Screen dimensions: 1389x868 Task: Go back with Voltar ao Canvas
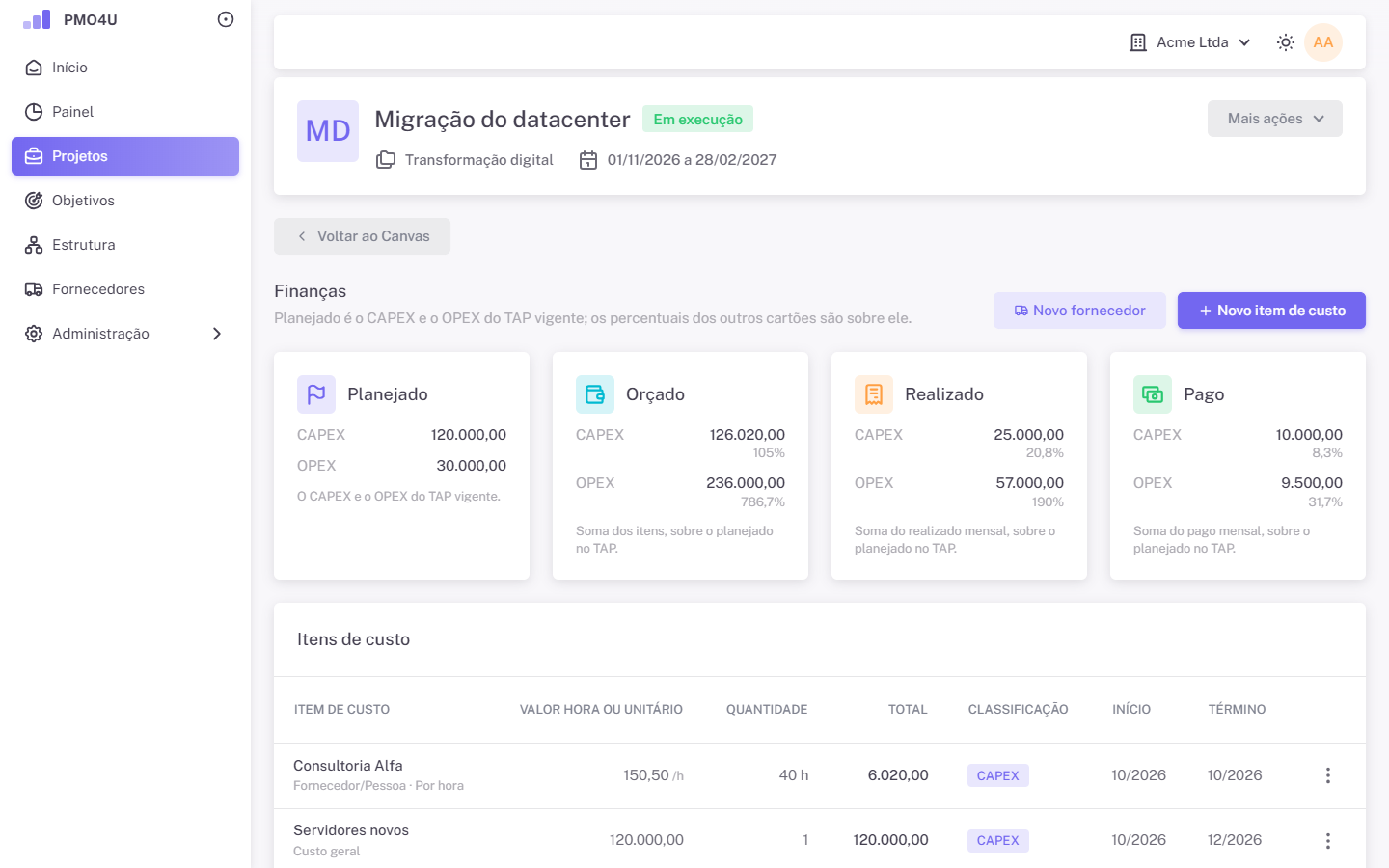[362, 236]
